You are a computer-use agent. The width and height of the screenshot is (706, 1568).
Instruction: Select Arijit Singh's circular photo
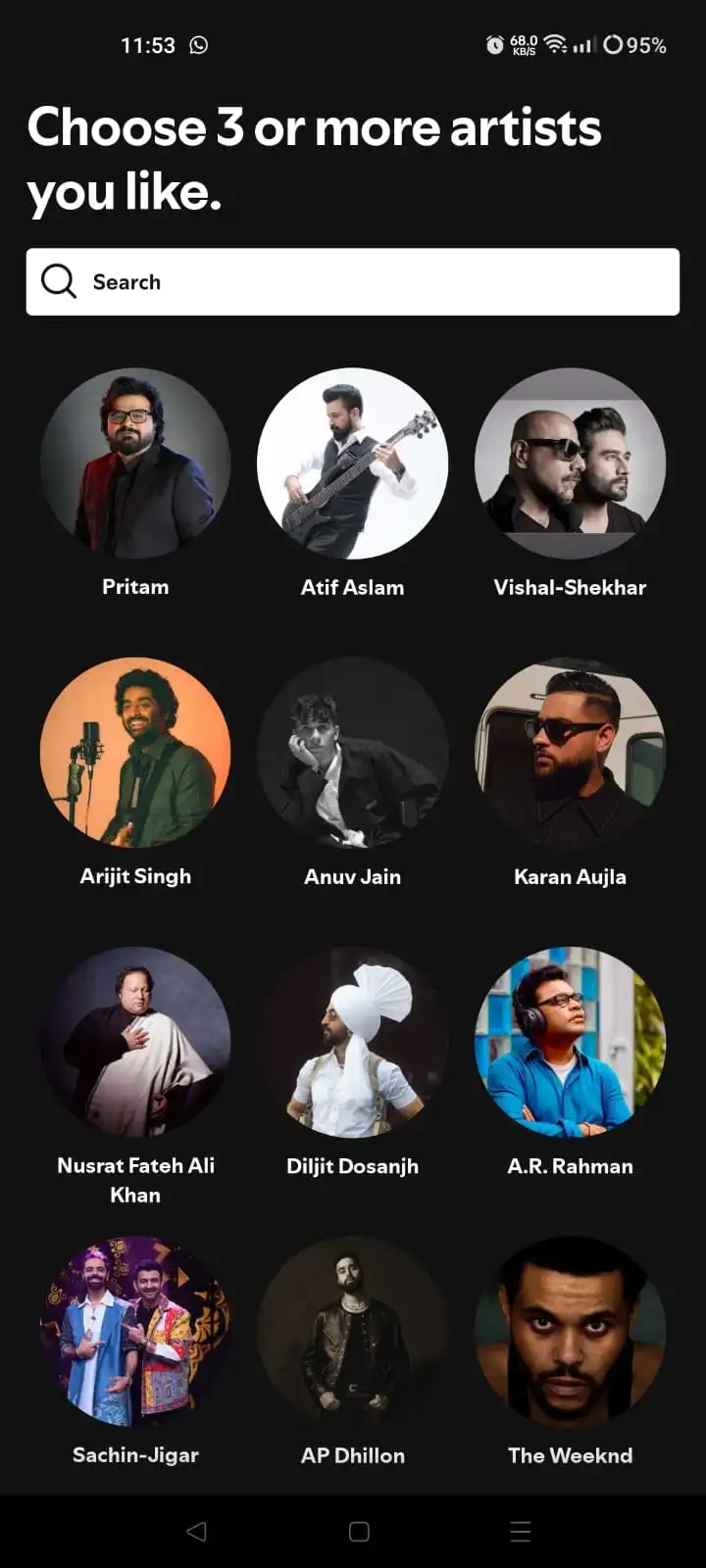tap(135, 753)
